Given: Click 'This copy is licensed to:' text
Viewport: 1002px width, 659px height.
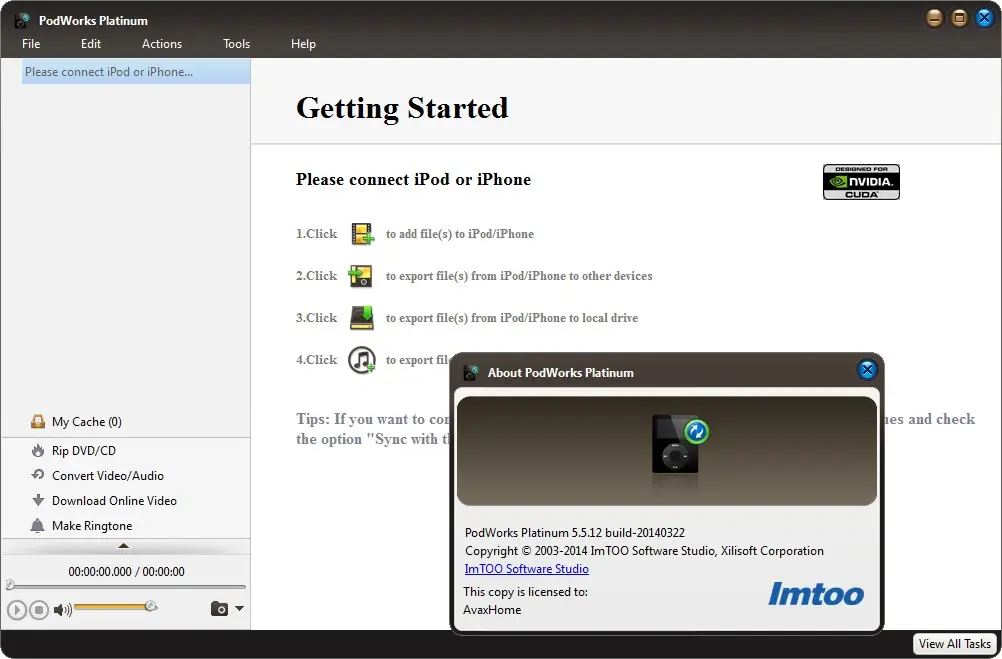Looking at the screenshot, I should coord(525,592).
